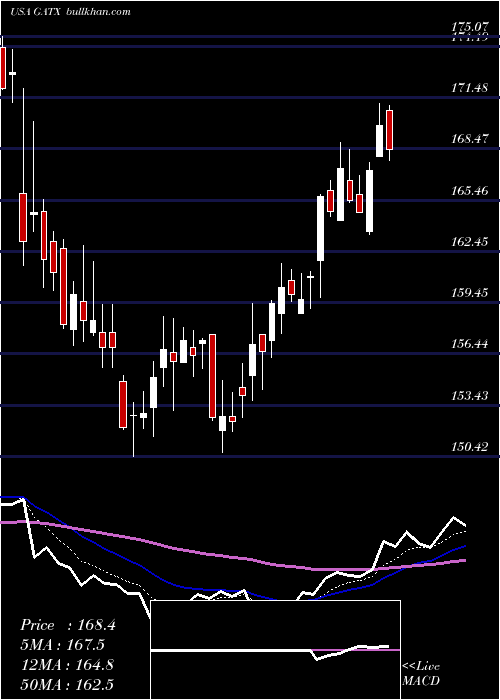This screenshot has height=700, width=500.
Task: Click the '12MA : 164.8' readout
Action: coord(67,665)
